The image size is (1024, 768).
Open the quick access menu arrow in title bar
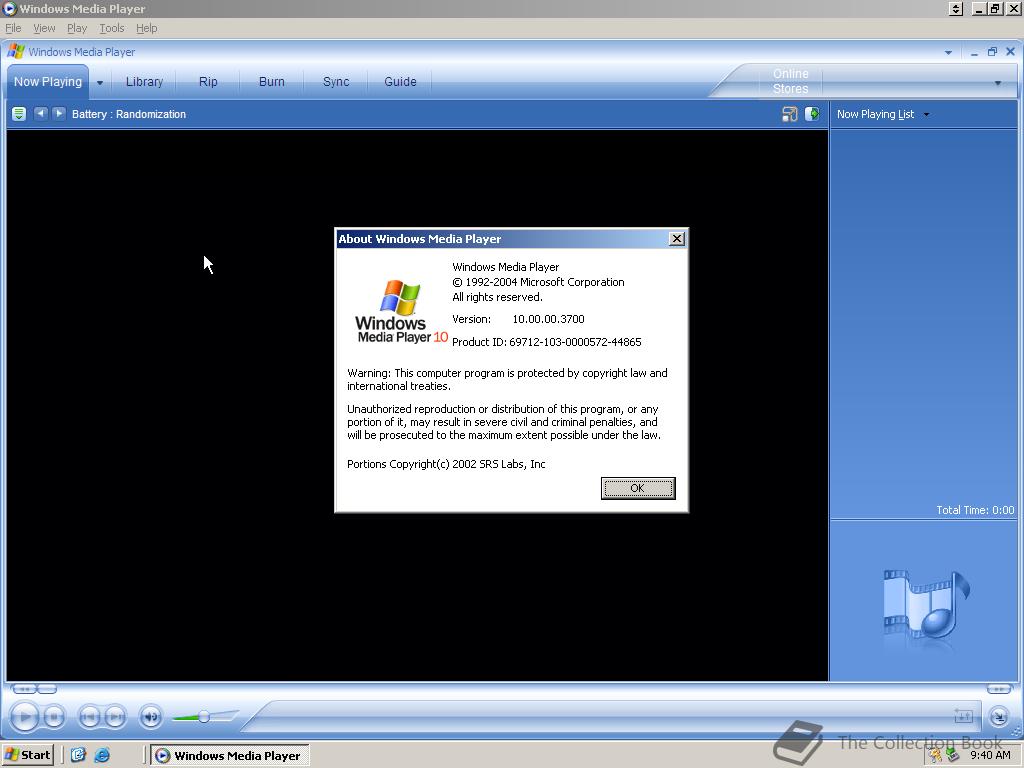948,52
